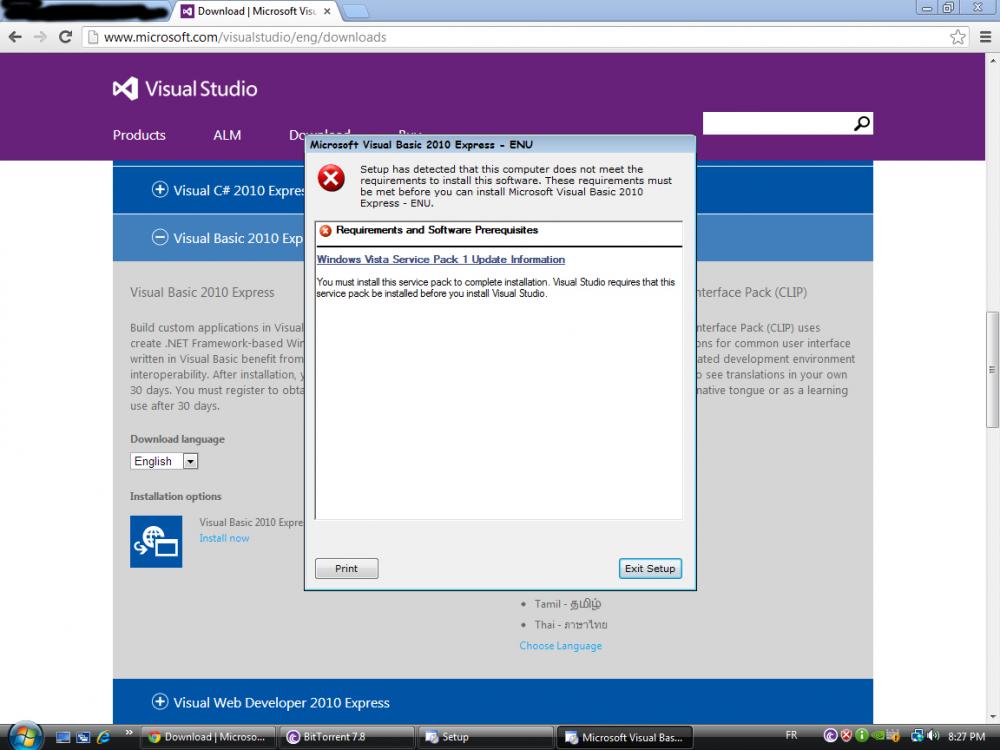The width and height of the screenshot is (1000, 750).
Task: Click the Microsoft Visual Basic 2010 Express title bar
Action: pyautogui.click(x=500, y=145)
